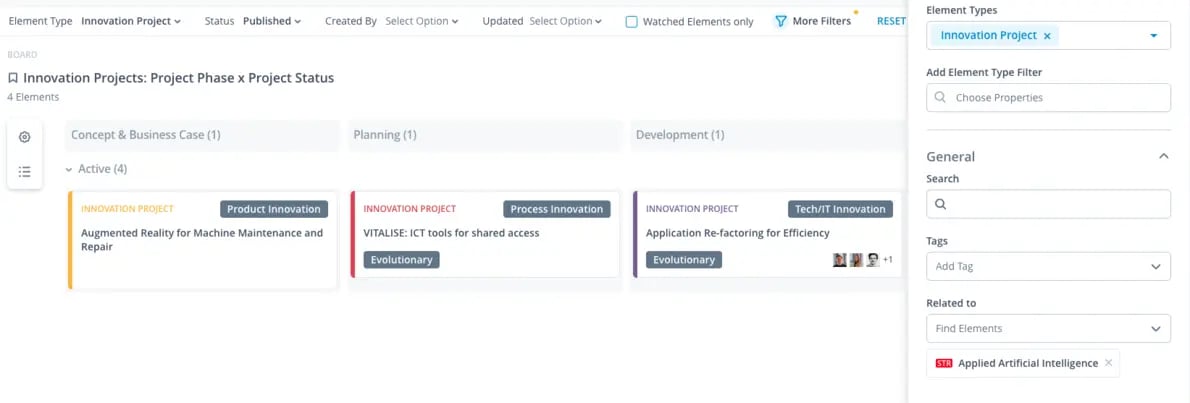Click magnifier icon in General Search field
The image size is (1190, 403).
point(940,204)
